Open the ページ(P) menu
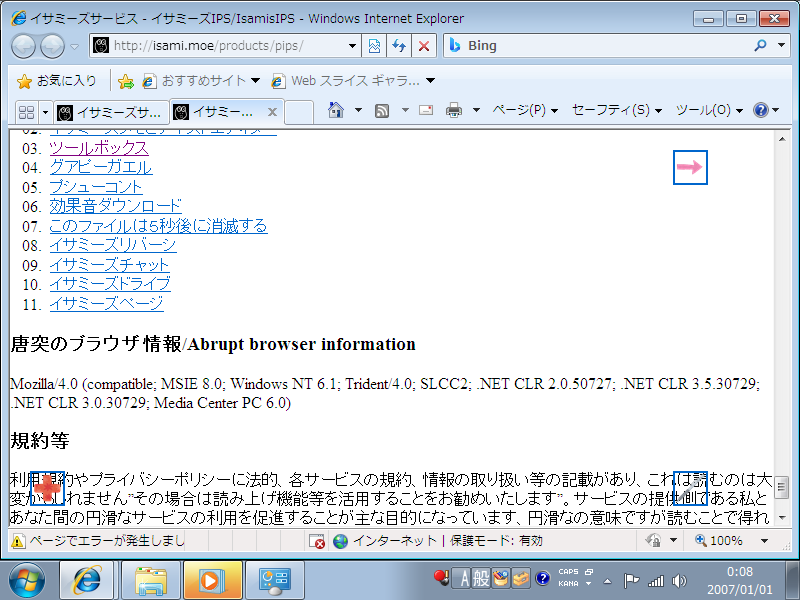 tap(525, 110)
